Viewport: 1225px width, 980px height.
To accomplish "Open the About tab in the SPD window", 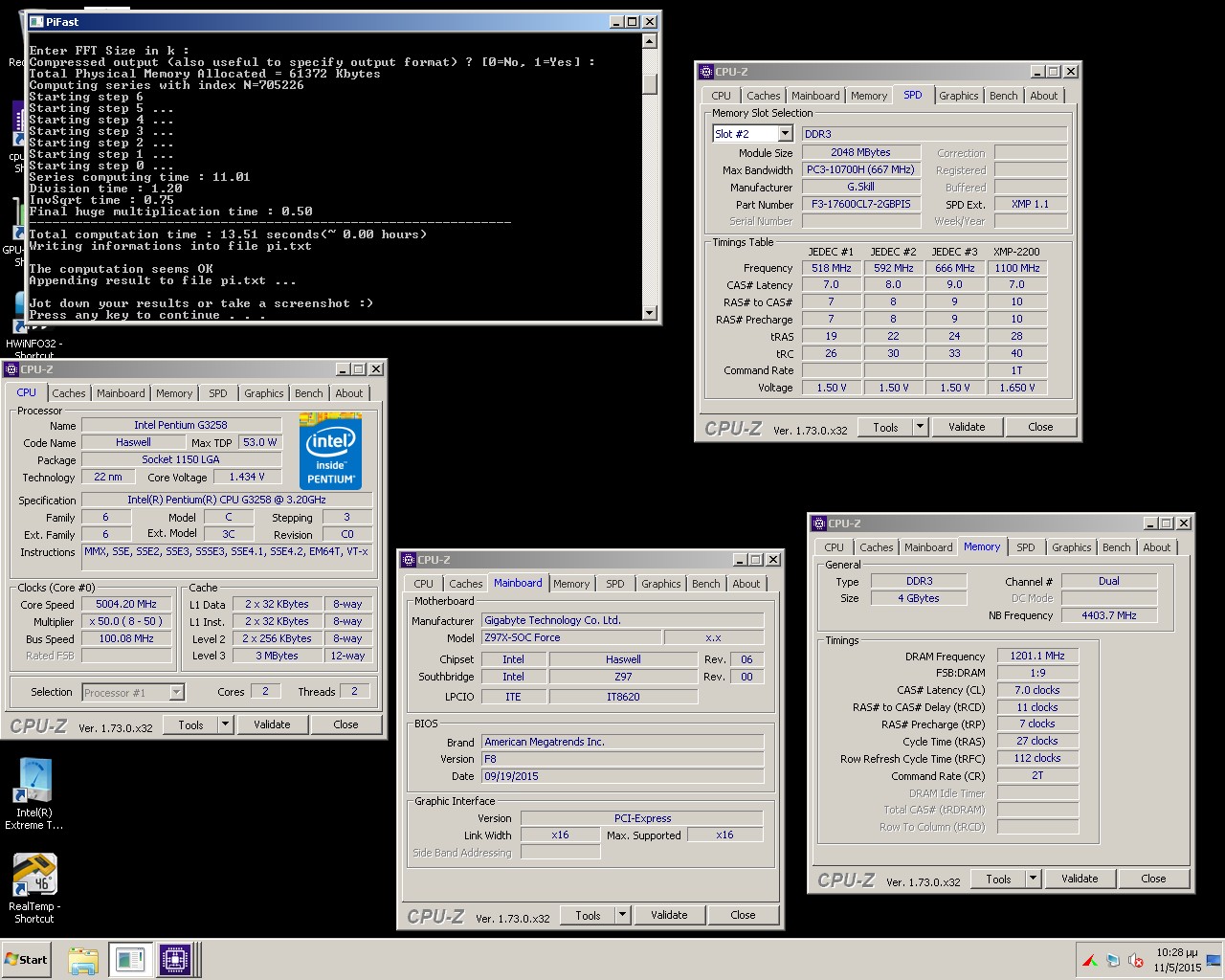I will point(1044,96).
